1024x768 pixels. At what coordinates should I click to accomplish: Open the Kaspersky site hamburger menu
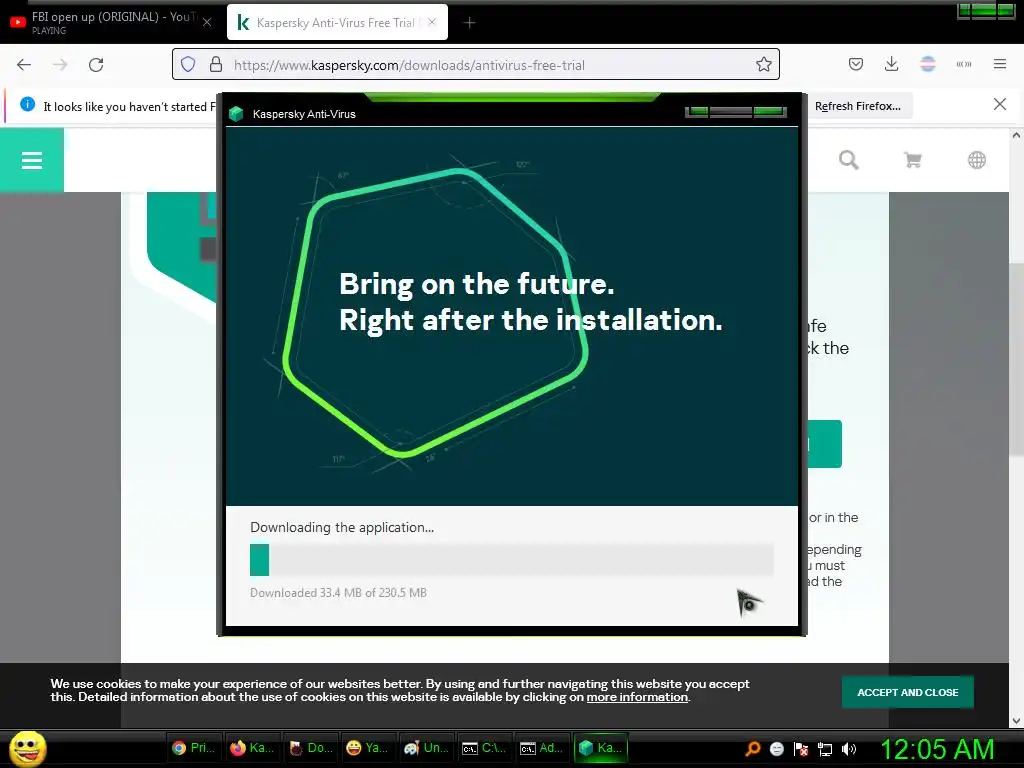tap(31, 160)
